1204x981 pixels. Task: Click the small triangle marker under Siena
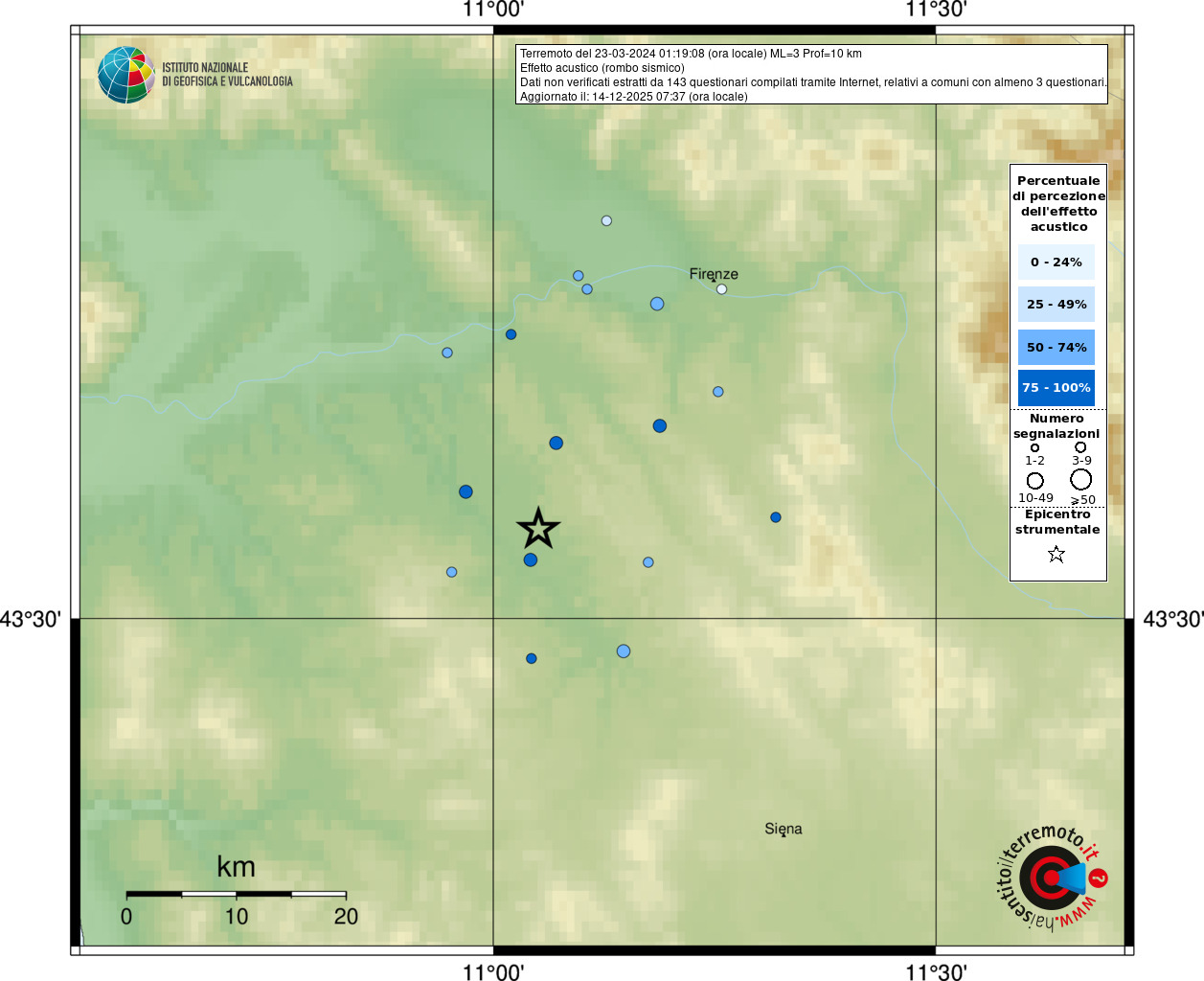point(784,836)
